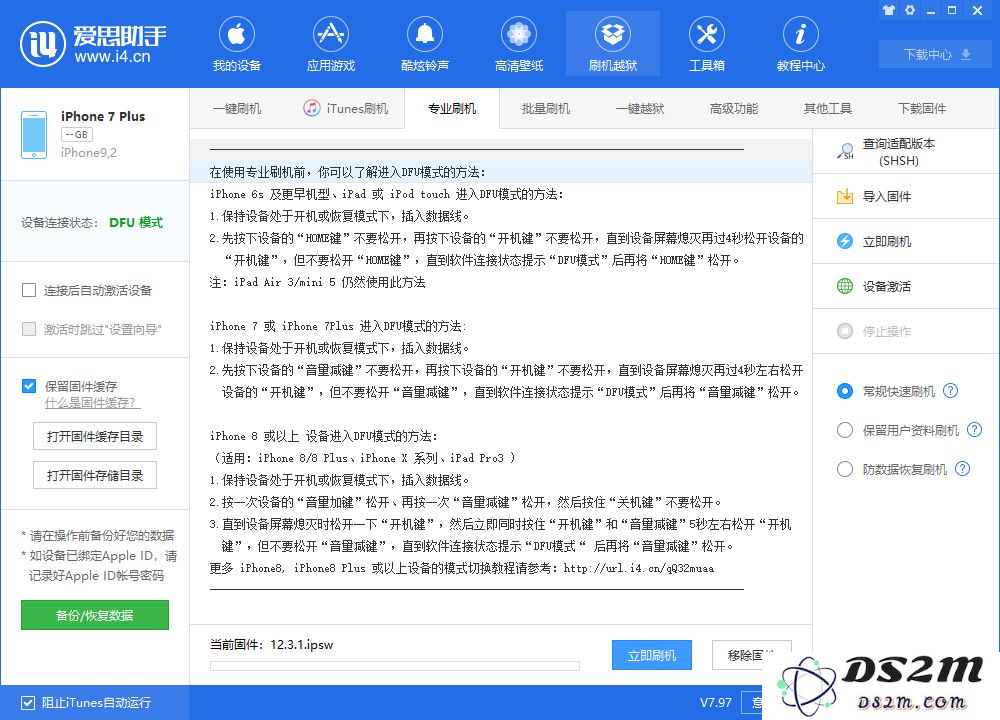The width and height of the screenshot is (1000, 720).
Task: Click help icon next to 常规快速刷机
Action: pyautogui.click(x=950, y=391)
